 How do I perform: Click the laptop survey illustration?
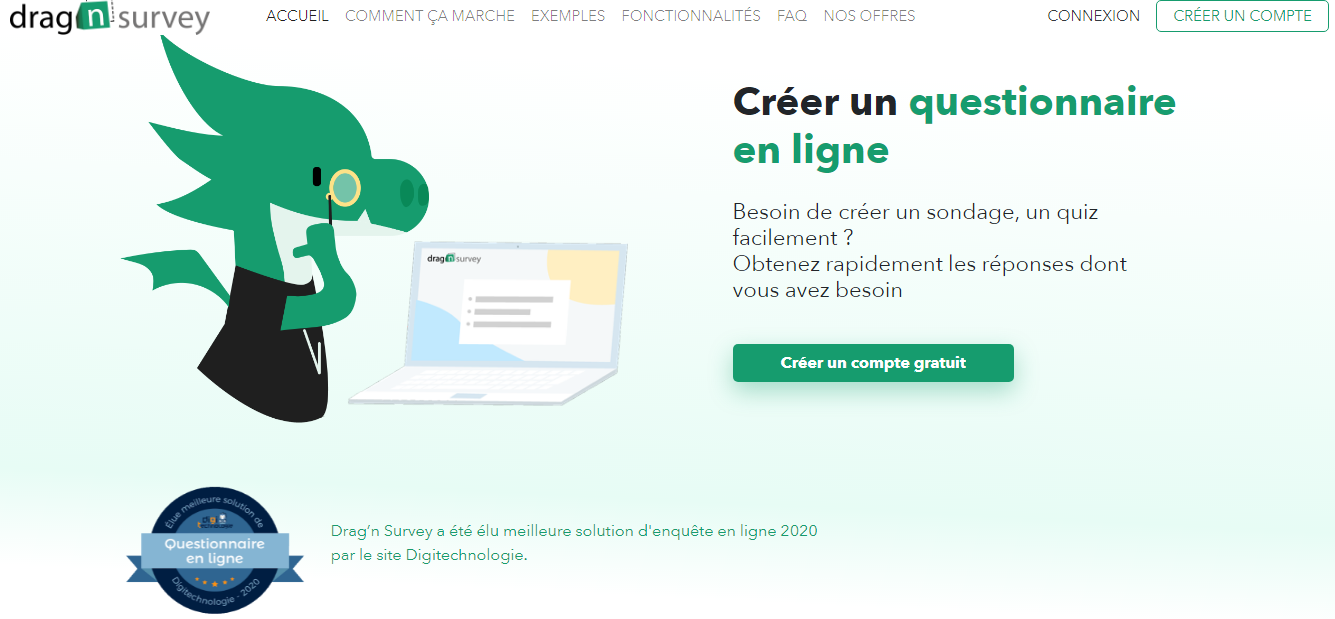click(x=490, y=323)
